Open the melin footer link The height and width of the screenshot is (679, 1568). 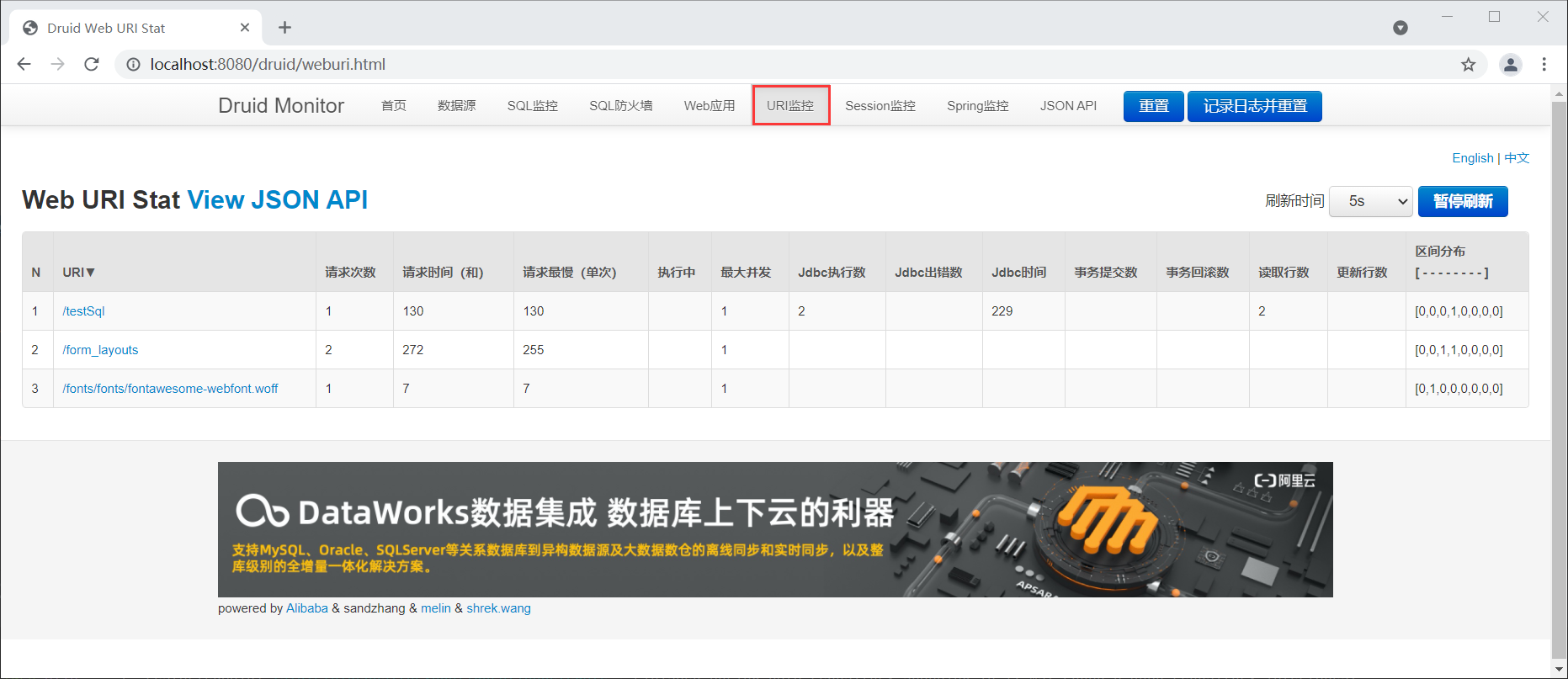tap(436, 608)
